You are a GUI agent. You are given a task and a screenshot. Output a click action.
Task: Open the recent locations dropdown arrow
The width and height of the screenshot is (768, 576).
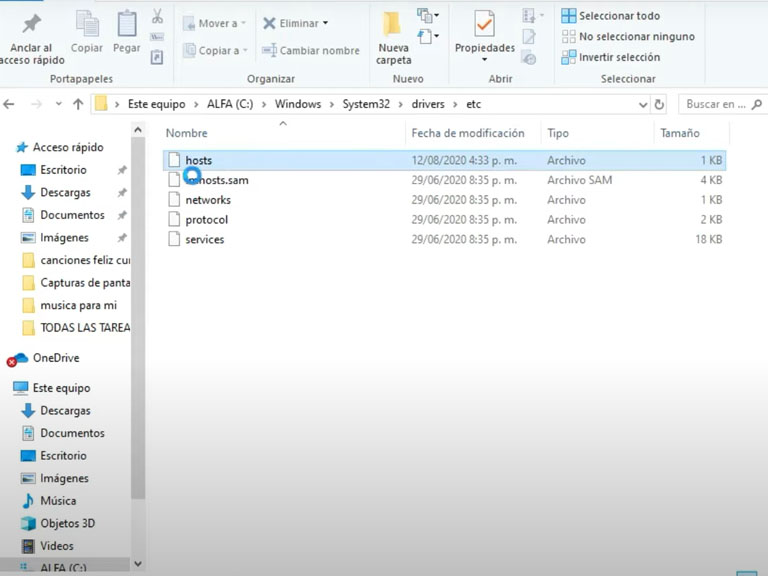coord(59,104)
